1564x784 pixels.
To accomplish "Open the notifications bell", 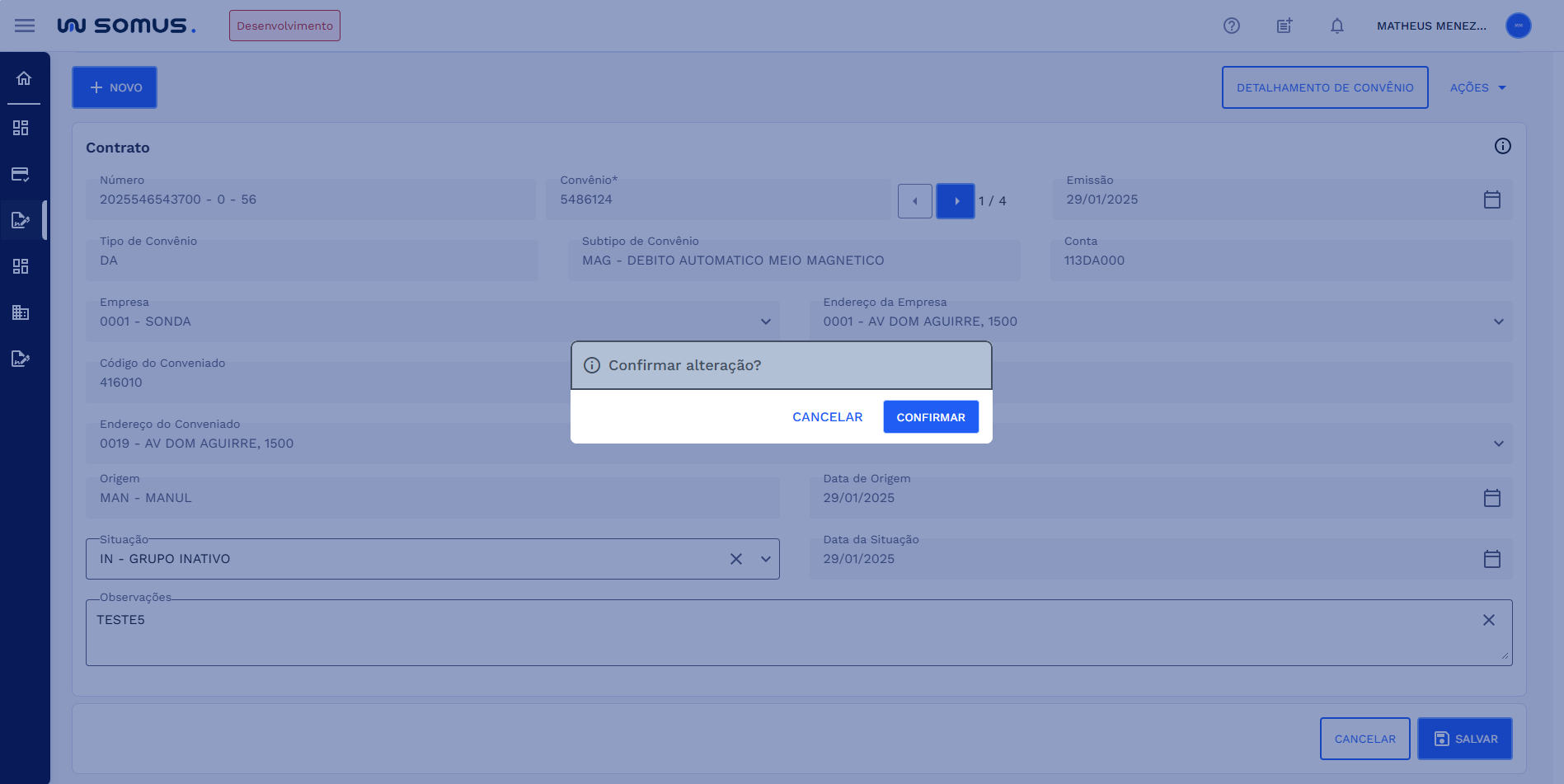I will click(1336, 26).
